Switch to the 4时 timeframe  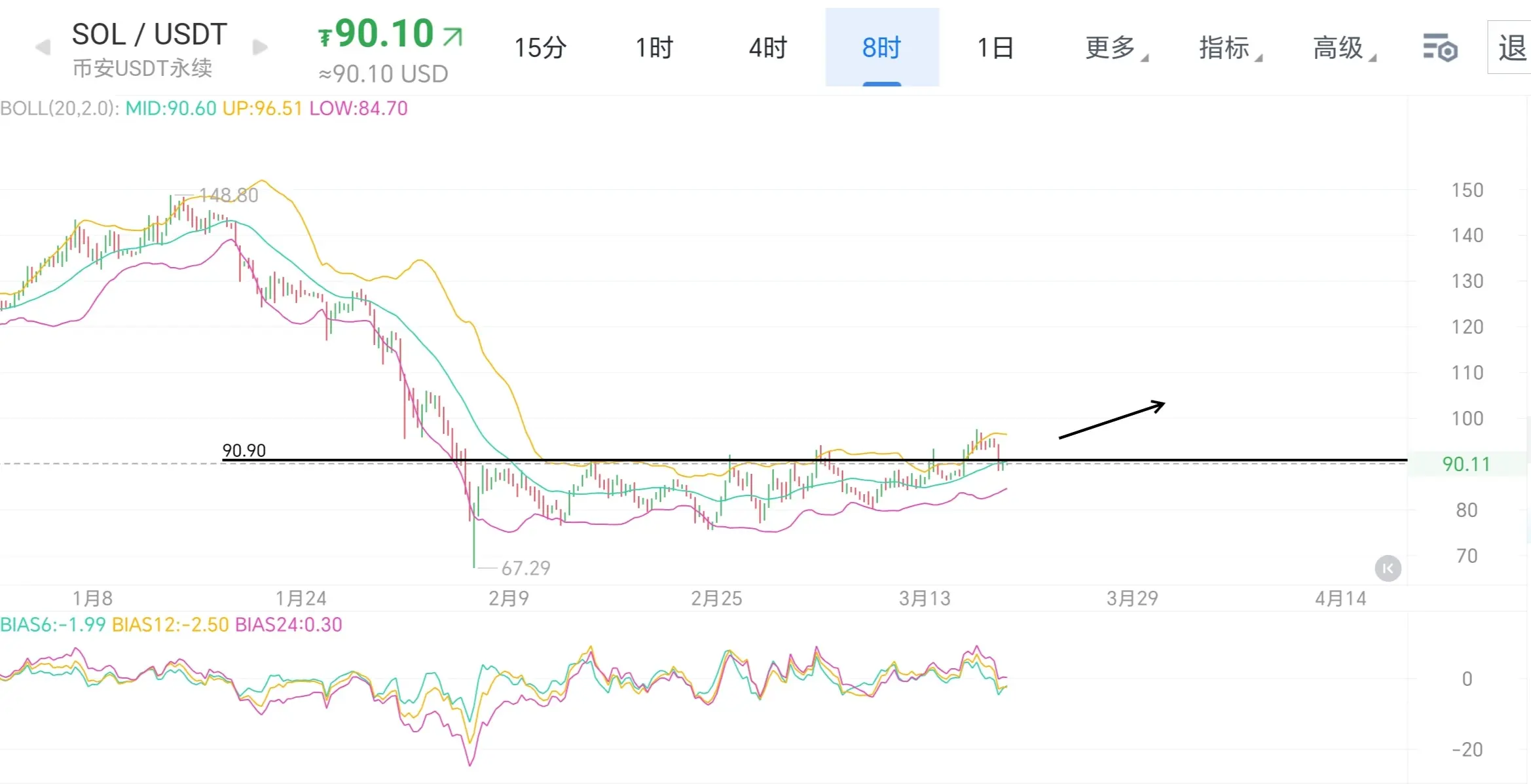pos(768,48)
